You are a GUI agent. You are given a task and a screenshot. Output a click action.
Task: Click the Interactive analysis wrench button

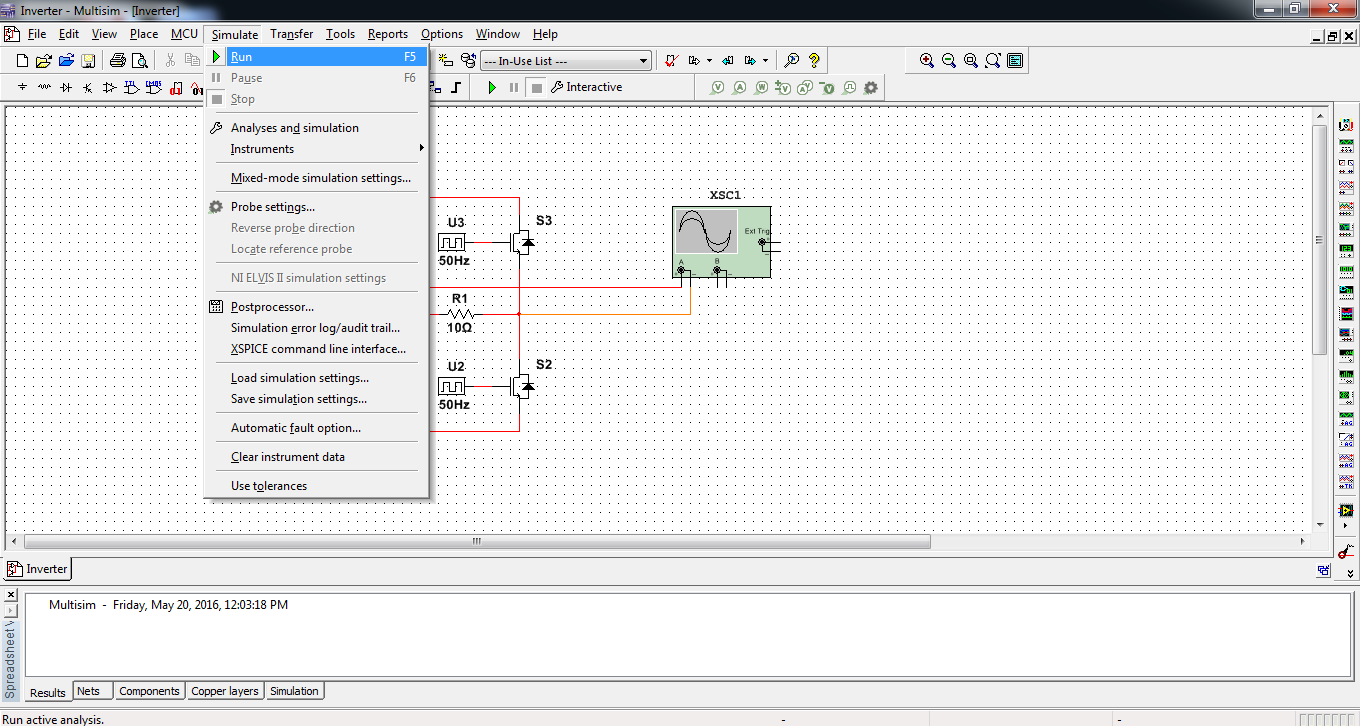click(586, 87)
